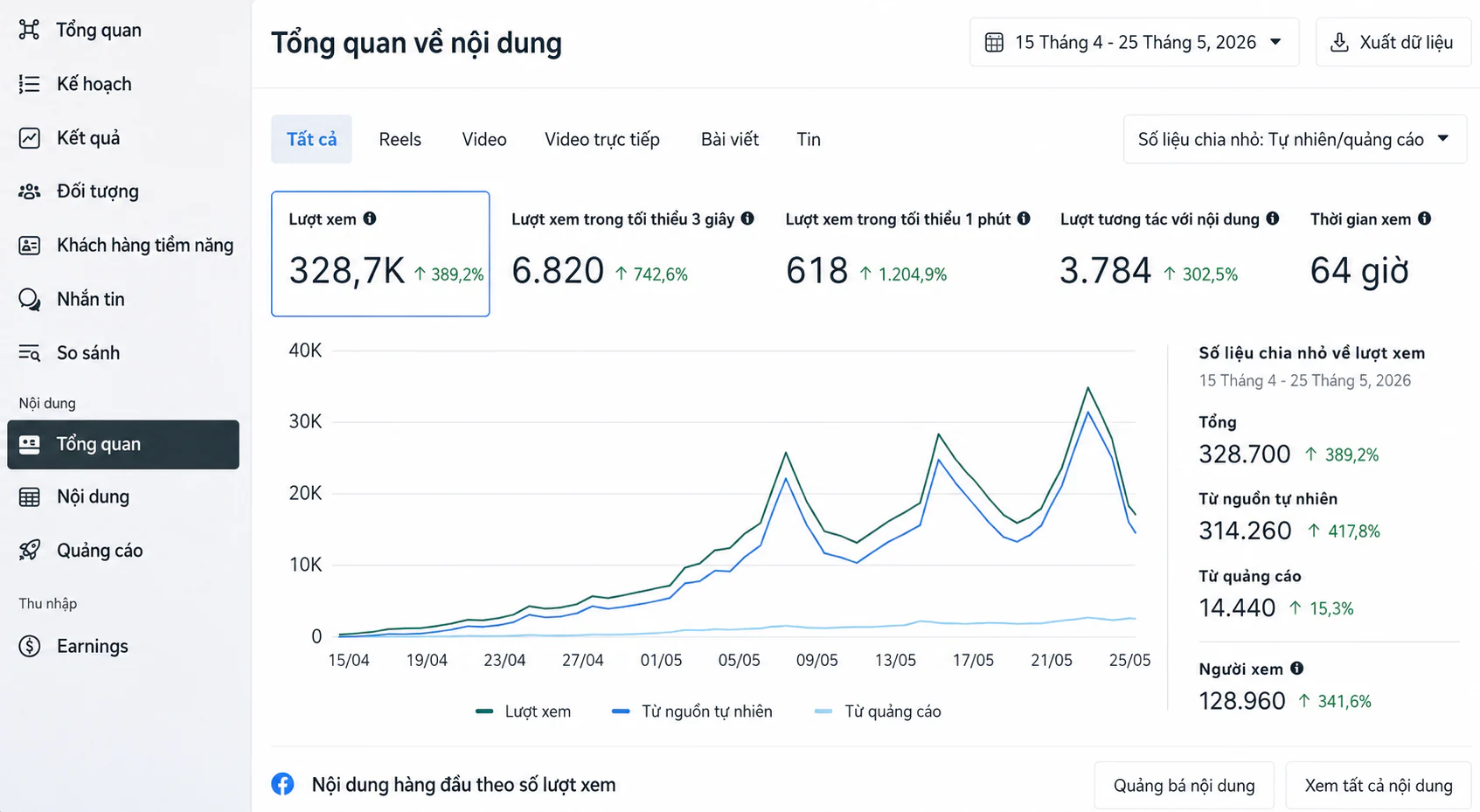Click Xuất dữ liệu export button
Viewport: 1480px width, 812px height.
1393,42
